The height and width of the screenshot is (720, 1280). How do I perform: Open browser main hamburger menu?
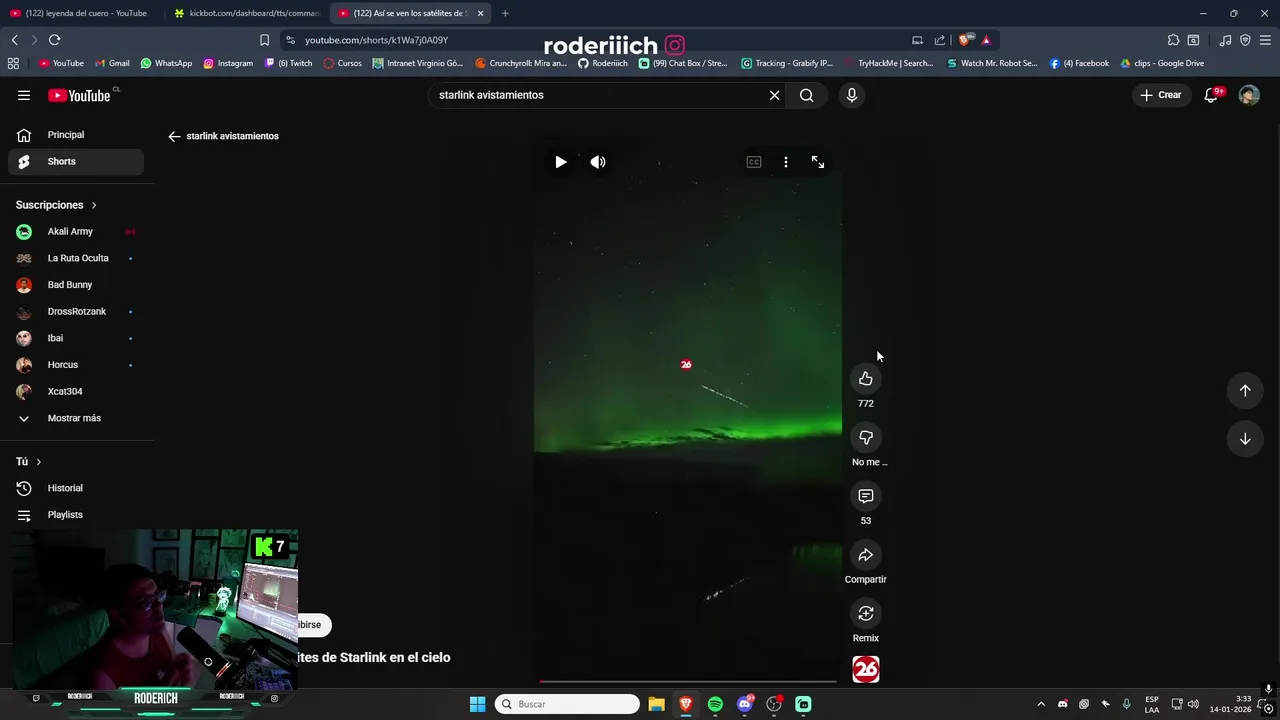(1265, 40)
